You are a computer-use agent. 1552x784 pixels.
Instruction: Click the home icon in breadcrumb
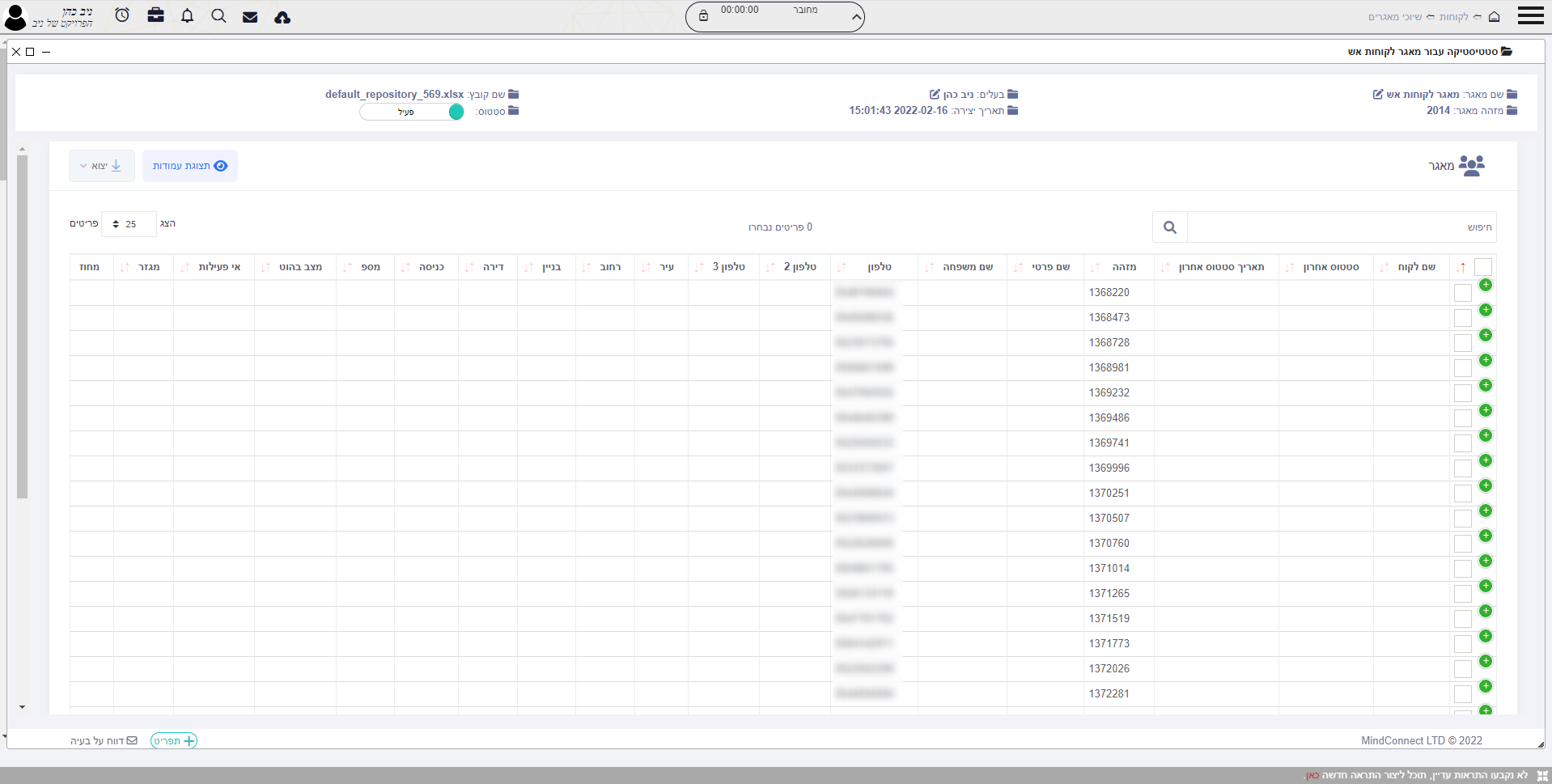point(1495,16)
